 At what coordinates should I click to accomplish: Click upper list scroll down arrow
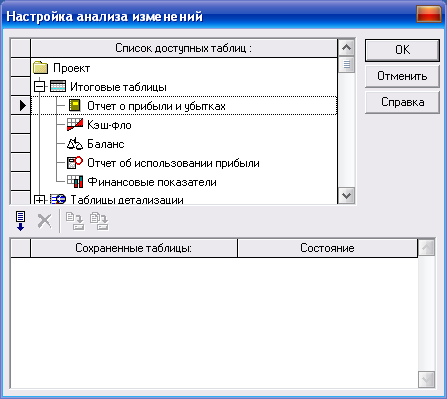click(347, 195)
